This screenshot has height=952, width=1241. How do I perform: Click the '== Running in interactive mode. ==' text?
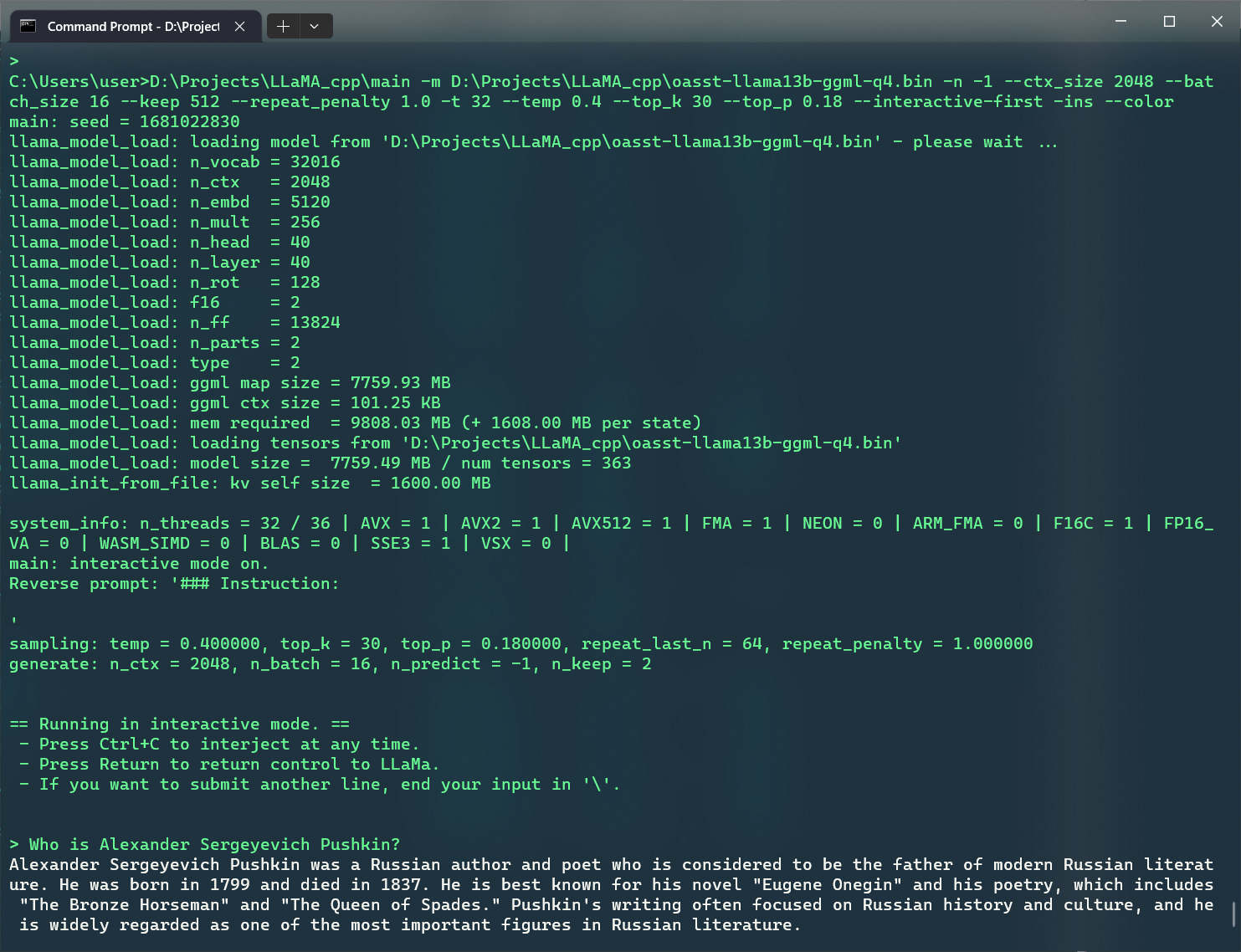pos(179,724)
